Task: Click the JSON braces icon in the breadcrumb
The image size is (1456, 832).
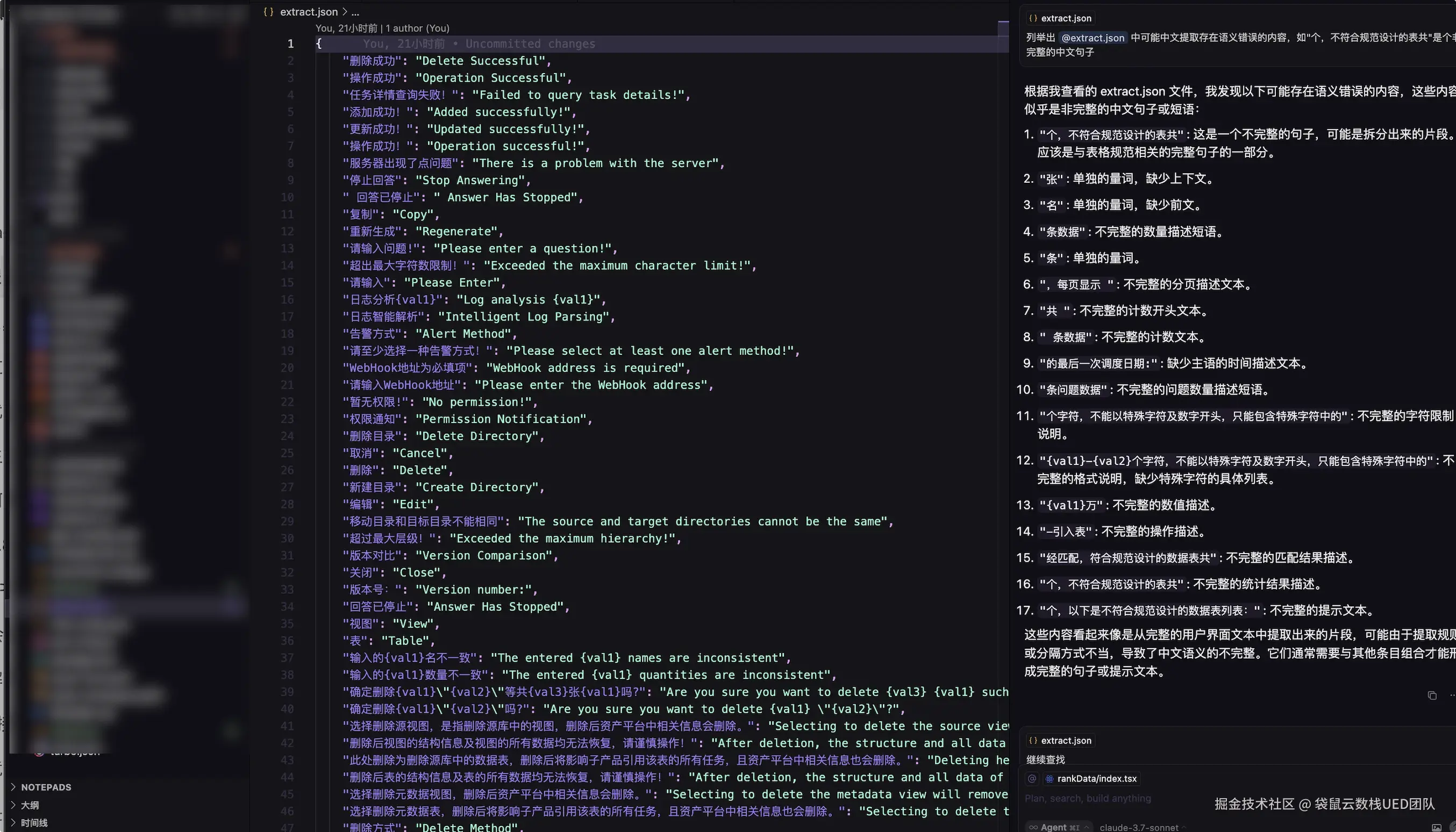Action: tap(268, 12)
